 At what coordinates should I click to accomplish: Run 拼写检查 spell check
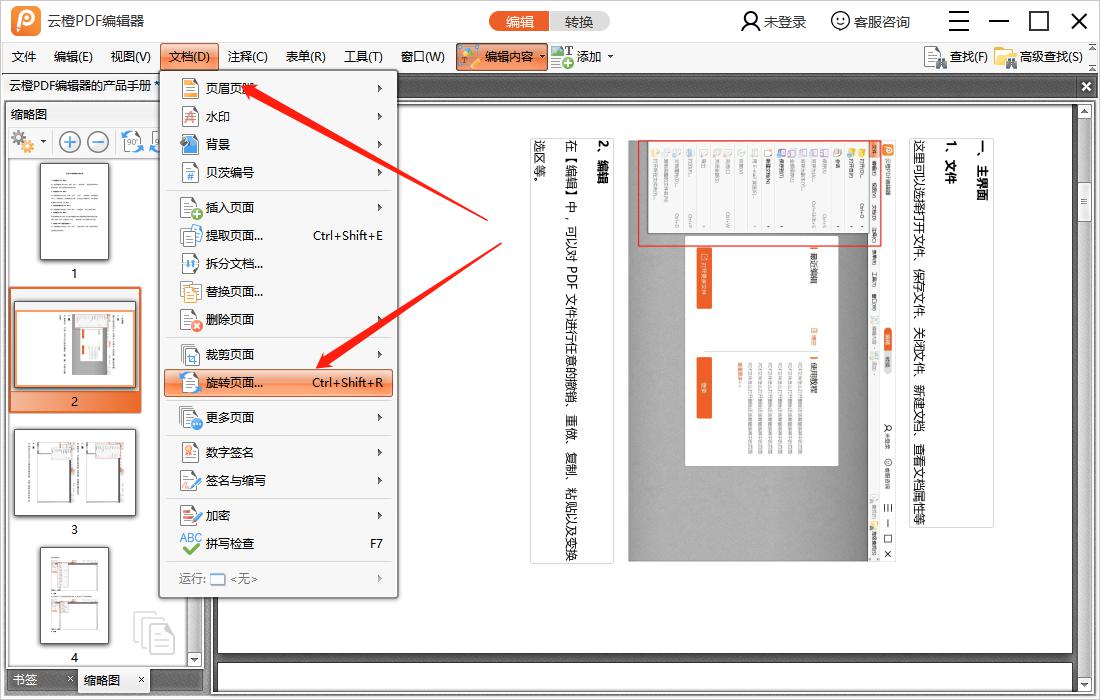(x=279, y=544)
